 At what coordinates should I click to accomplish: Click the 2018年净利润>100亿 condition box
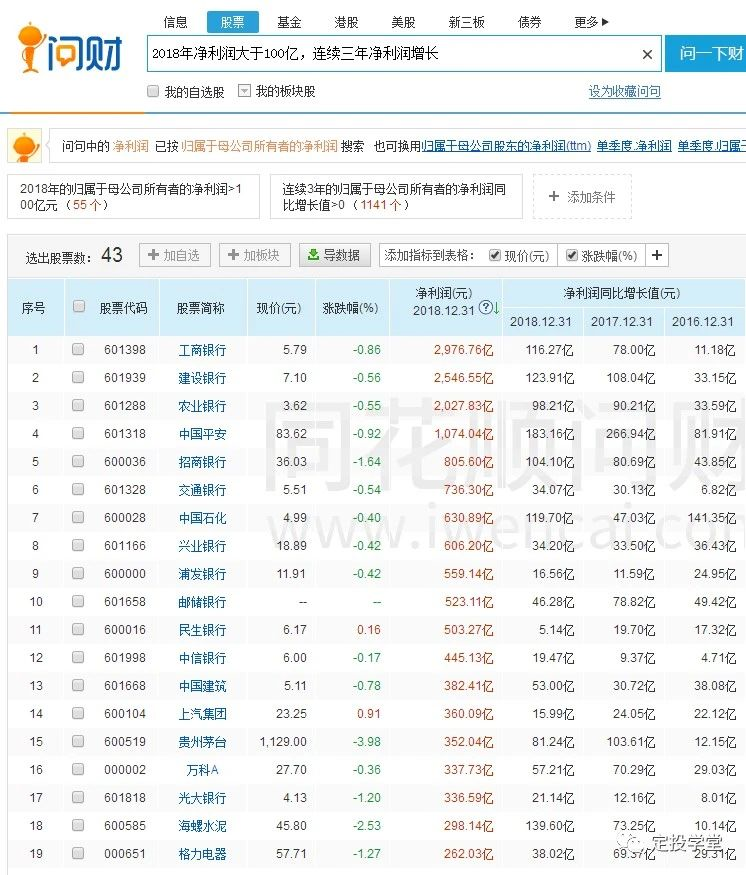tap(133, 196)
